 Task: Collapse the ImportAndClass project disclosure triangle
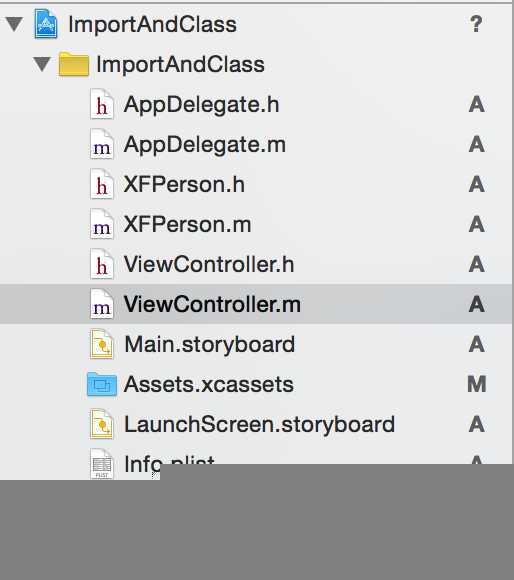(x=14, y=24)
